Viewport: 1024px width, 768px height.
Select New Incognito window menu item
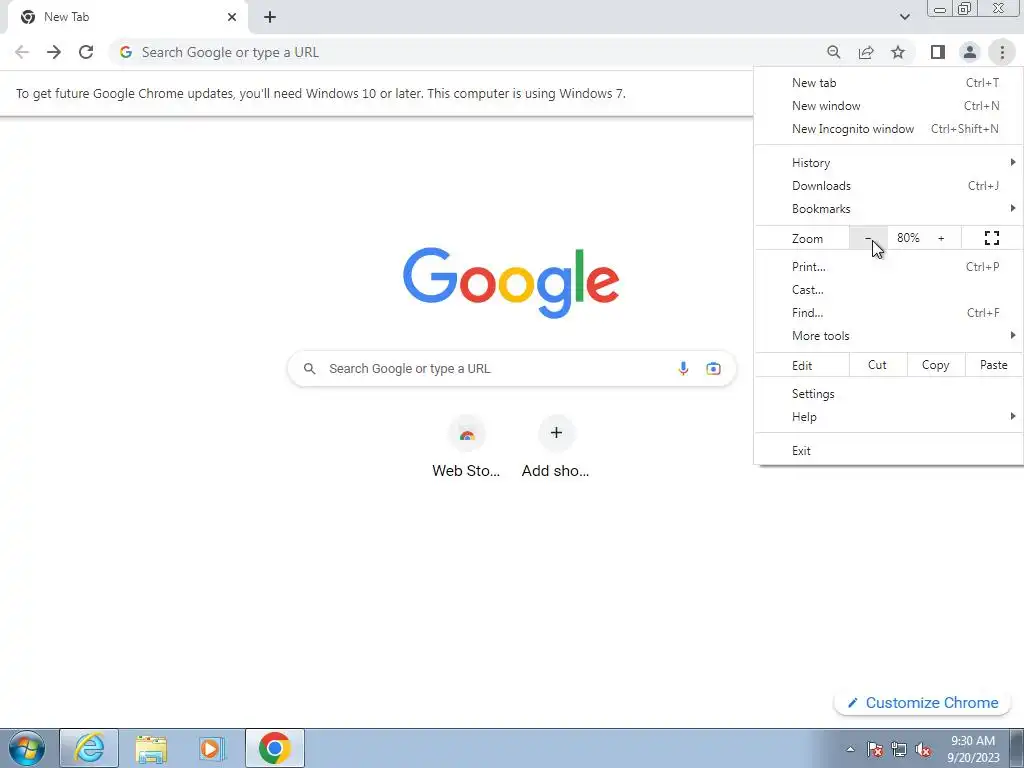[889, 129]
